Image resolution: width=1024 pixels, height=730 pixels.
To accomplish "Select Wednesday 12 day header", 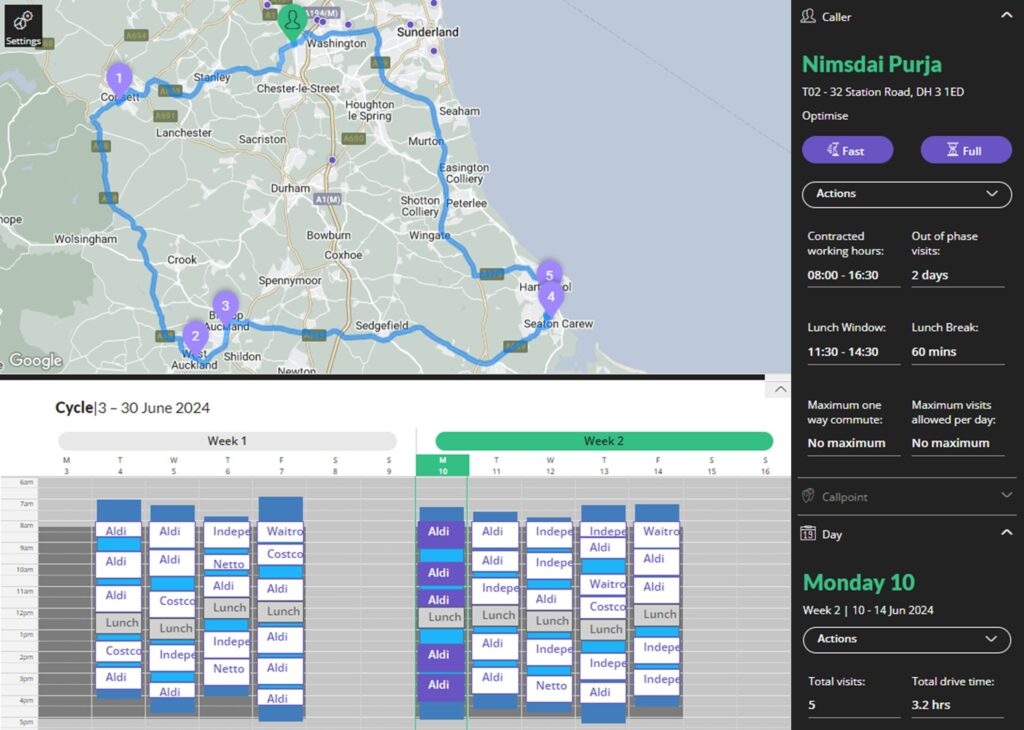I will pos(550,466).
